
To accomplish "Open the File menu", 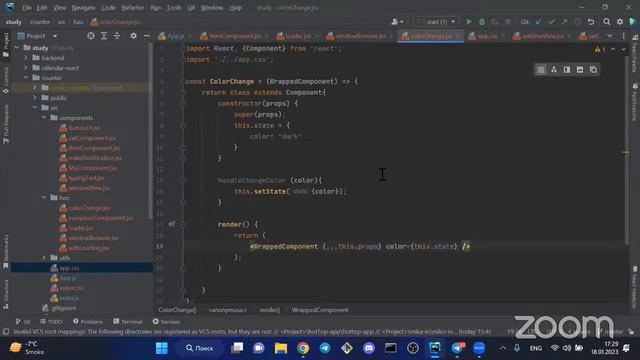I will point(27,8).
